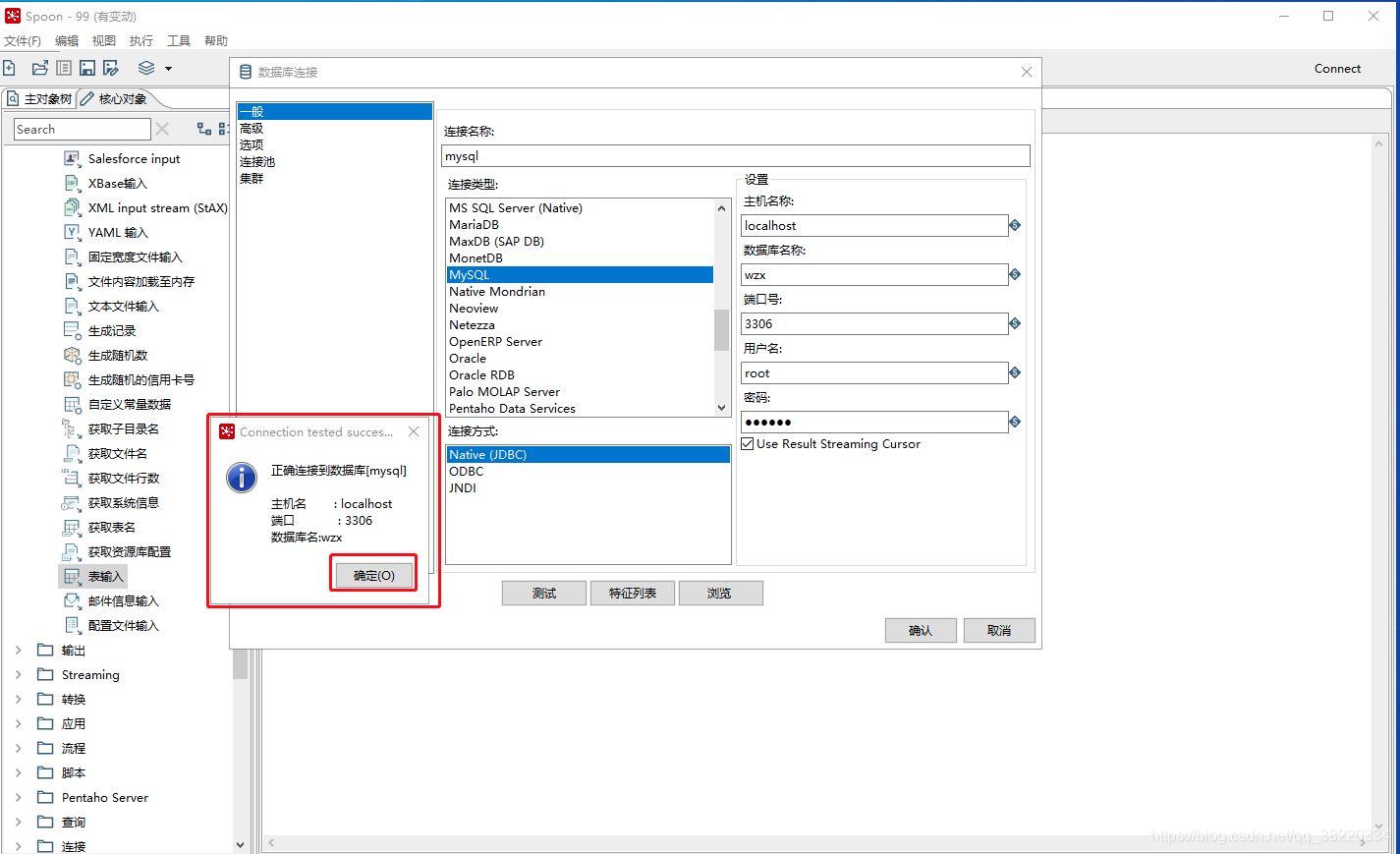Image resolution: width=1400 pixels, height=854 pixels.
Task: Open the 帮助 menu
Action: pyautogui.click(x=216, y=40)
